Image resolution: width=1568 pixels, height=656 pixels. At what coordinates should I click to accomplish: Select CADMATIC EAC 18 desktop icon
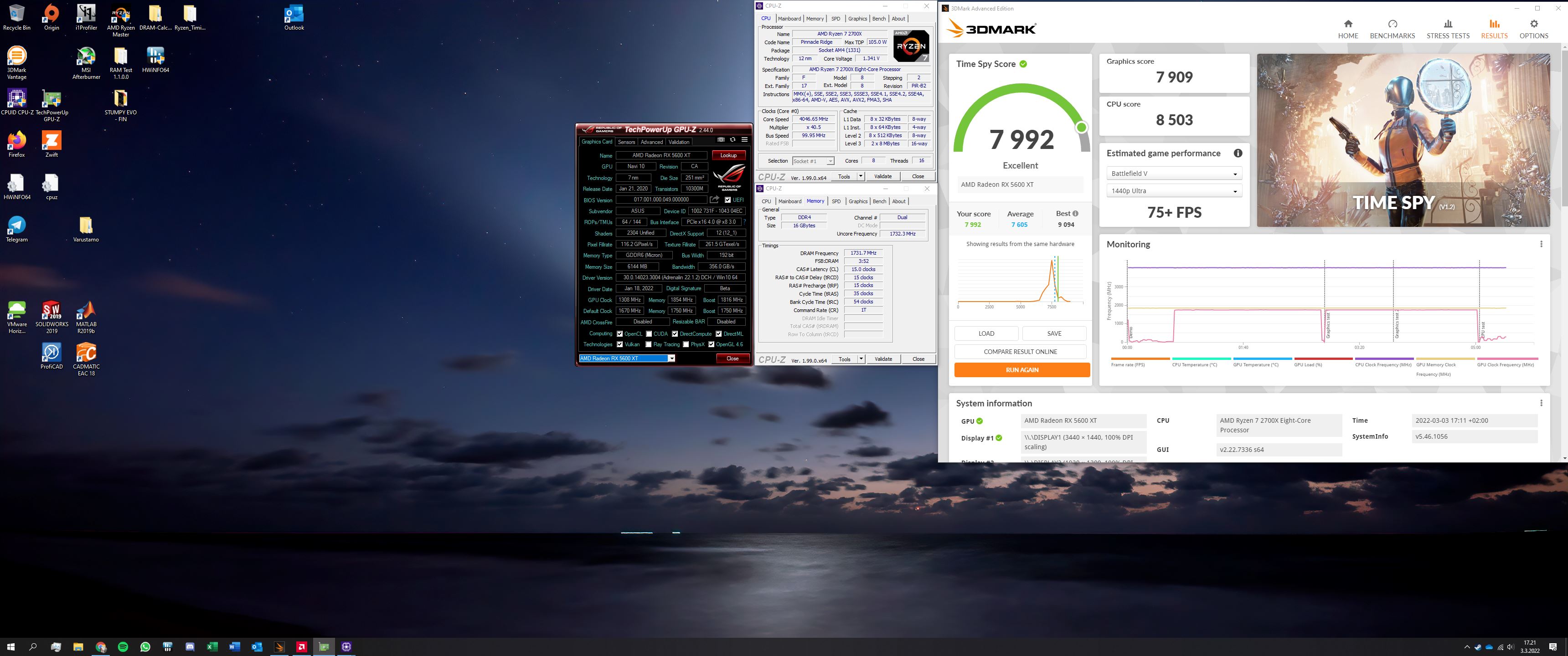(86, 359)
